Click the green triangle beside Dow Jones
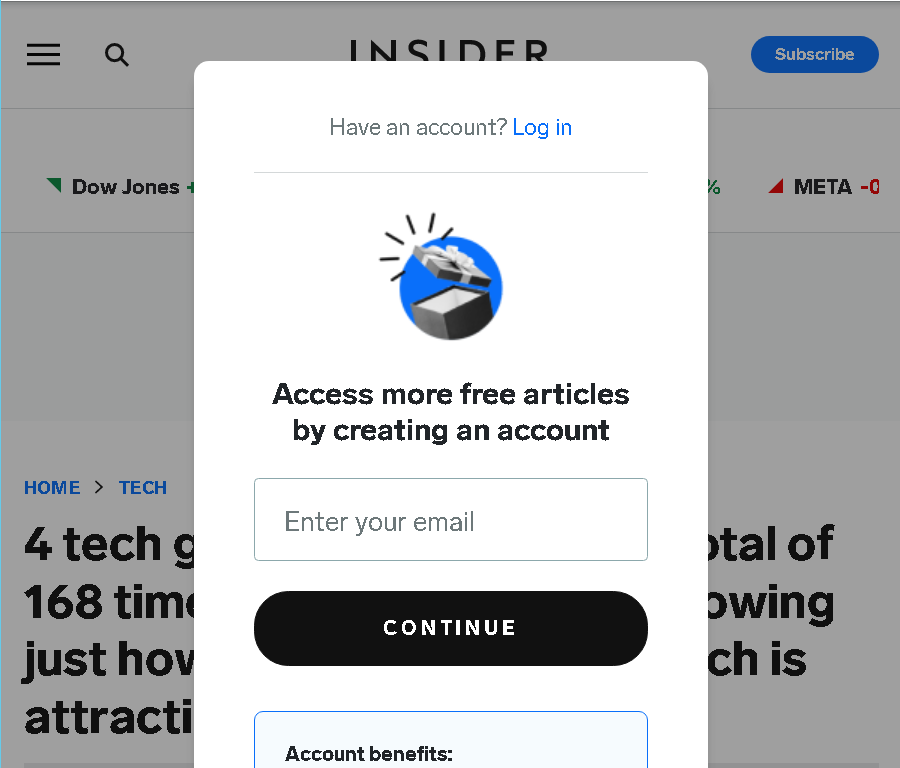Screen dimensions: 900x768 (54, 185)
